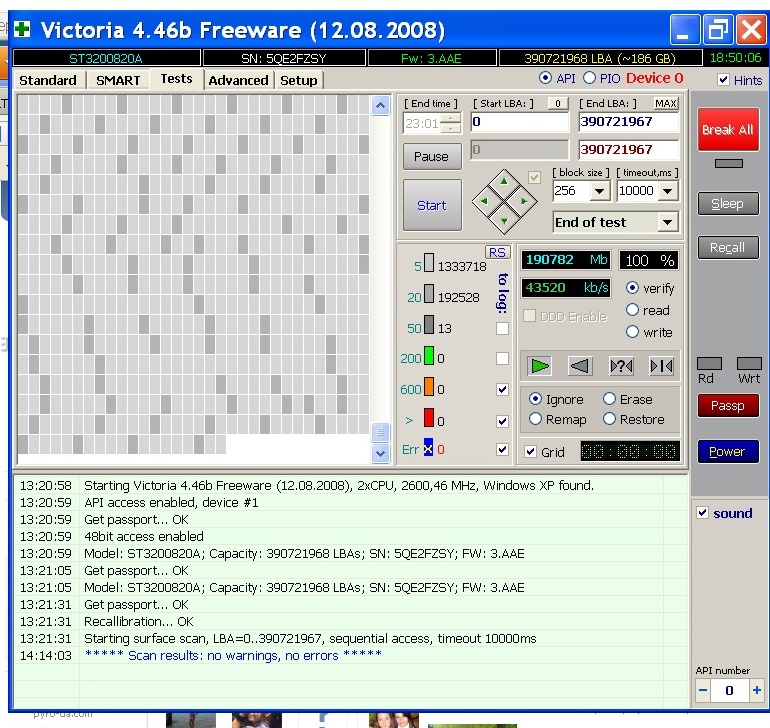Click the random access scan button
Image resolution: width=770 pixels, height=728 pixels.
tap(621, 366)
